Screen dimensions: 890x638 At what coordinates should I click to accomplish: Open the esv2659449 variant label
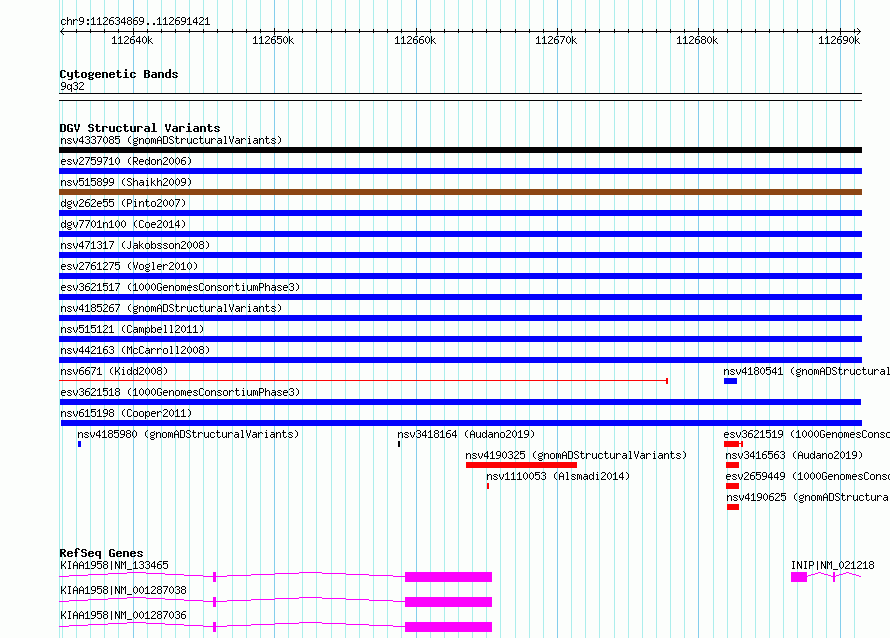pyautogui.click(x=808, y=476)
